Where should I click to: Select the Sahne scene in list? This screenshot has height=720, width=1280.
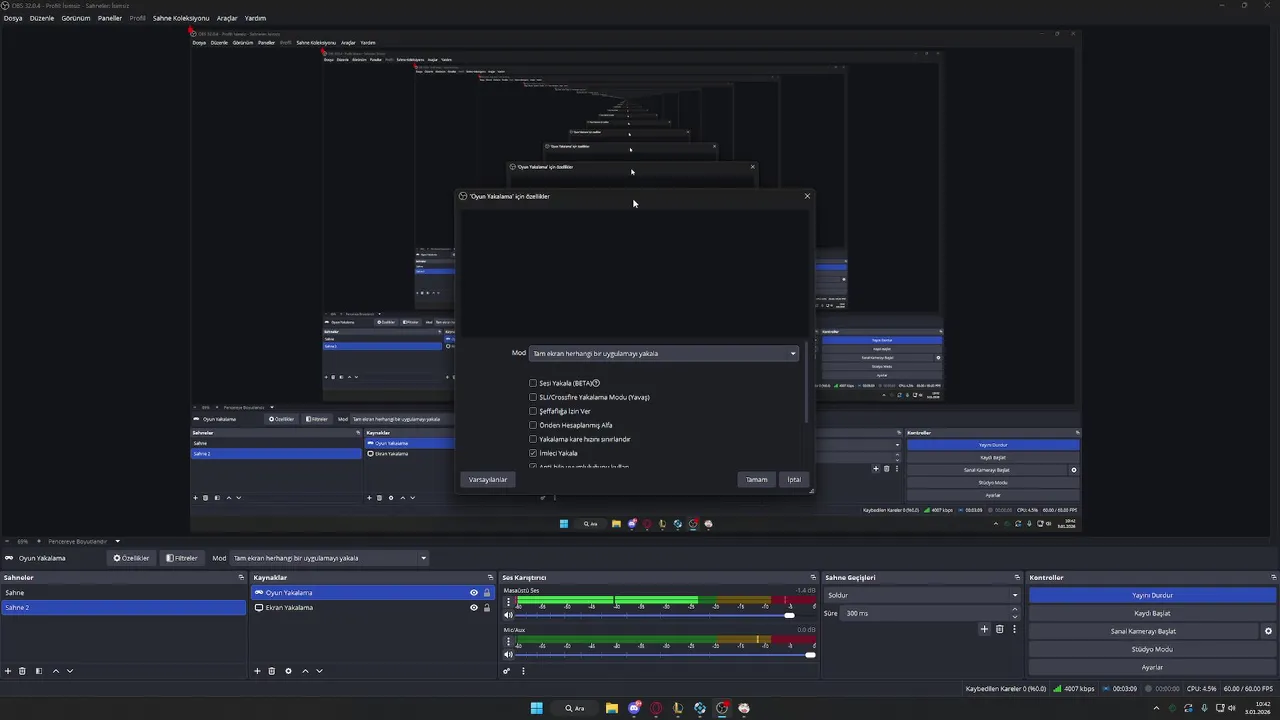(x=123, y=593)
